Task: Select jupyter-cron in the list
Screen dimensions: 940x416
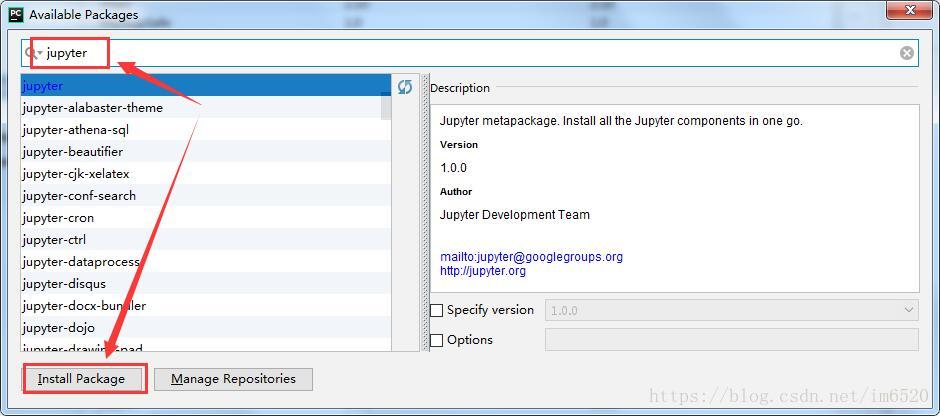Action: click(206, 218)
